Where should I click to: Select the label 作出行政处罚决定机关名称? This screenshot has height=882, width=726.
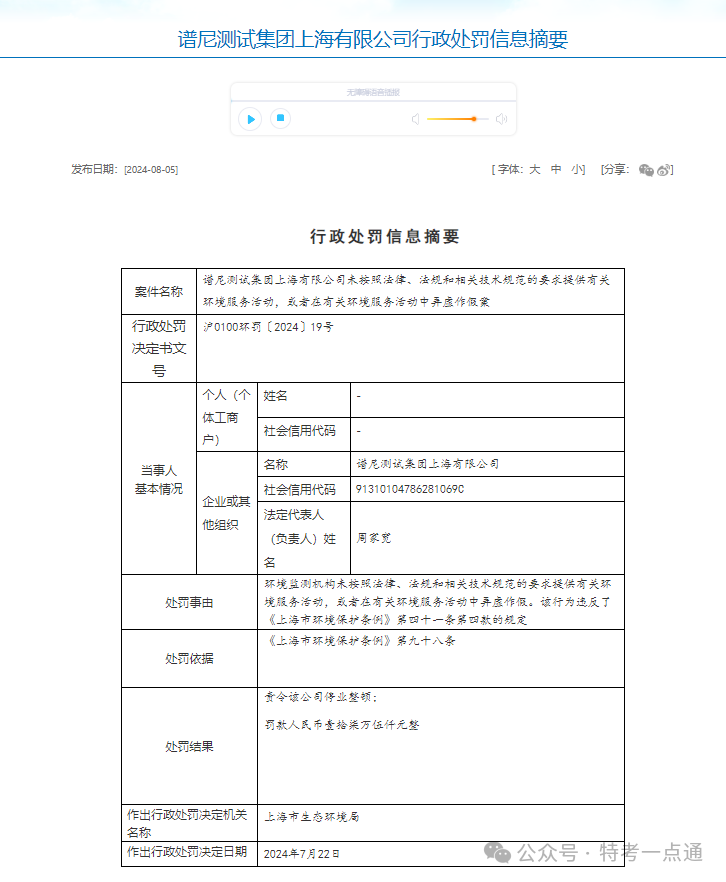pyautogui.click(x=187, y=823)
